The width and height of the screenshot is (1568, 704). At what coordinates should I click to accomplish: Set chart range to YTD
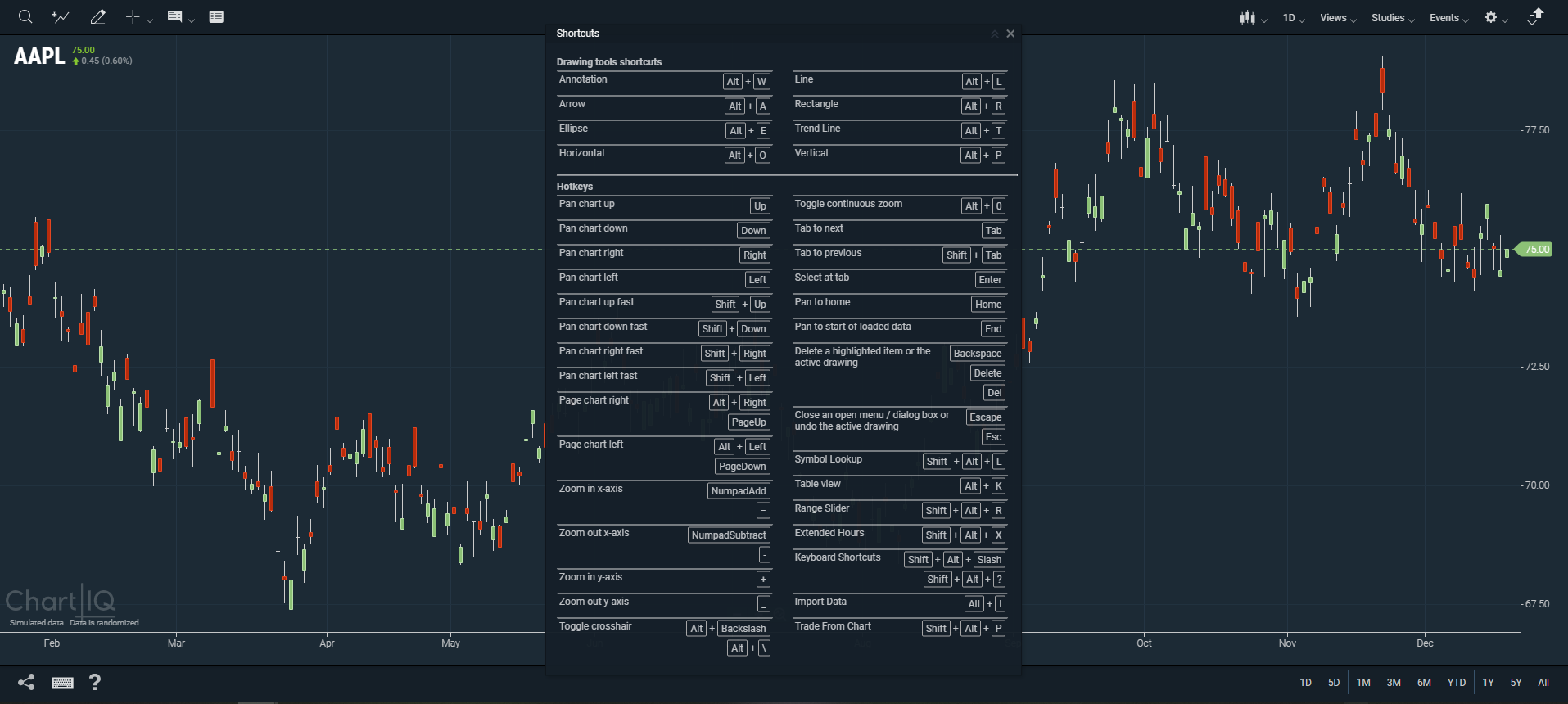pyautogui.click(x=1456, y=683)
